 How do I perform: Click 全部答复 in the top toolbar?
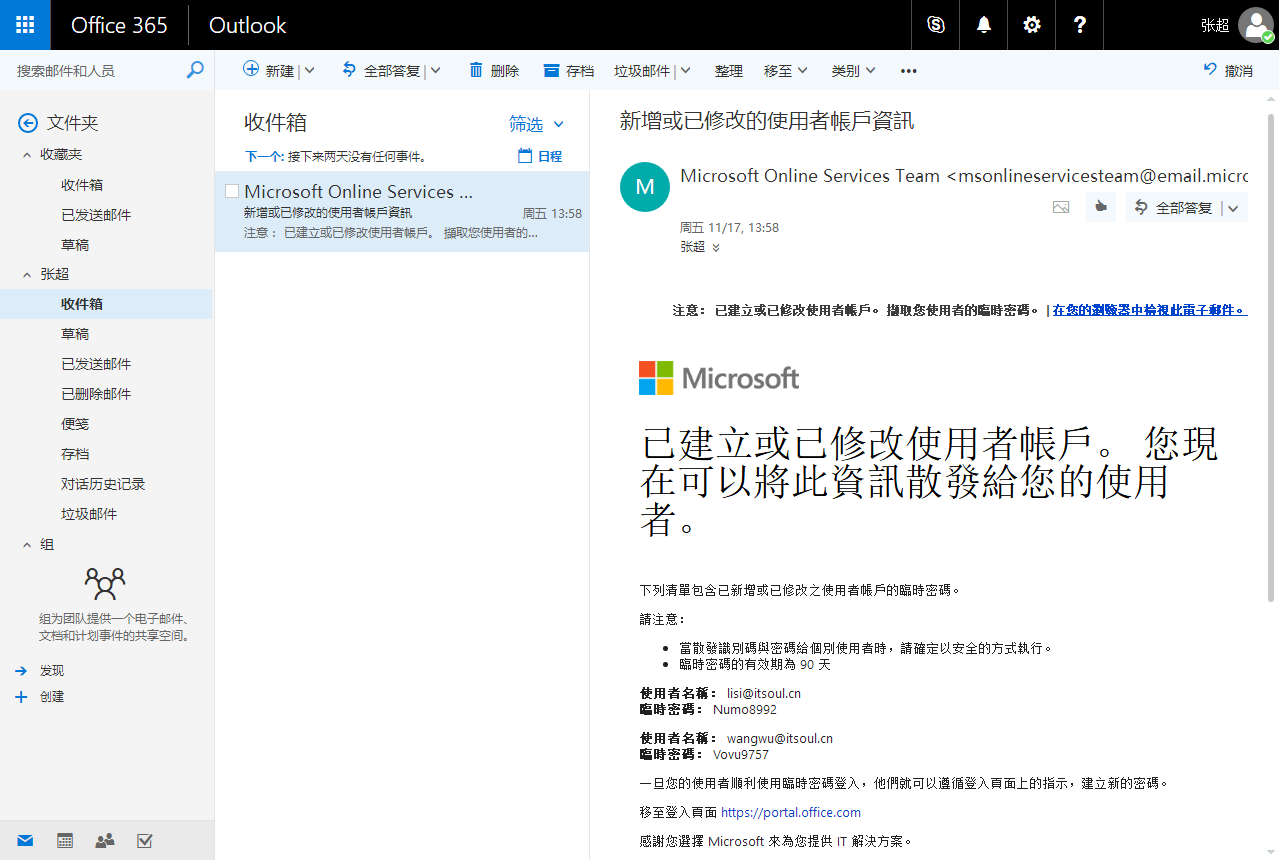click(381, 70)
